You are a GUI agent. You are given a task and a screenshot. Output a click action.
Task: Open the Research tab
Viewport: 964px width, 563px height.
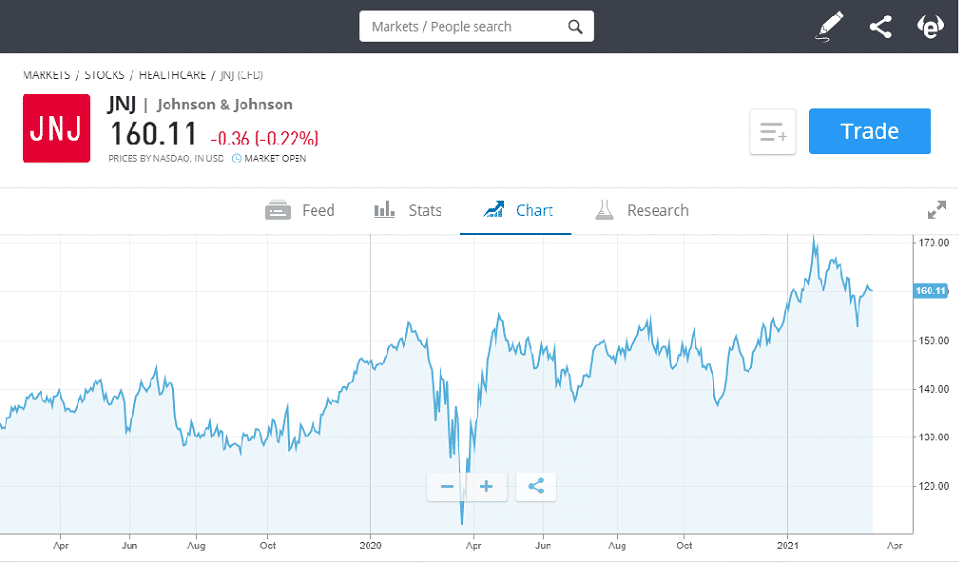(642, 211)
